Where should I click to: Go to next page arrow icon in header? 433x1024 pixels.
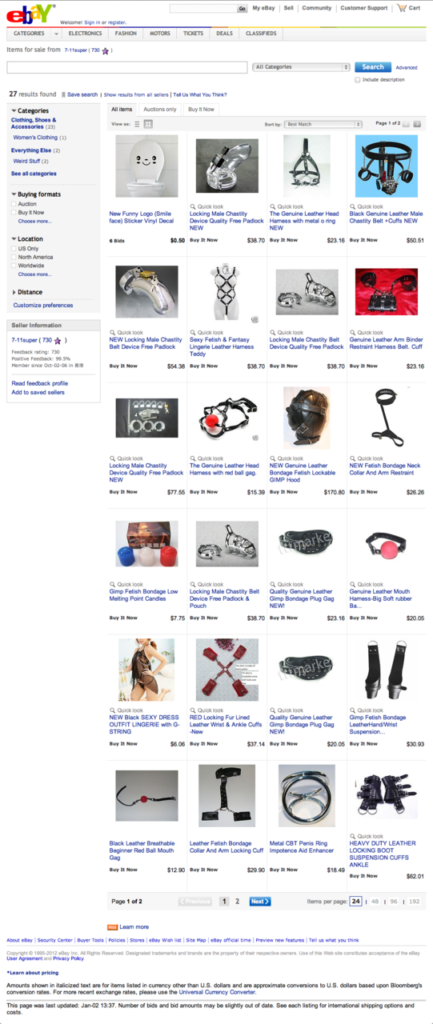(417, 123)
